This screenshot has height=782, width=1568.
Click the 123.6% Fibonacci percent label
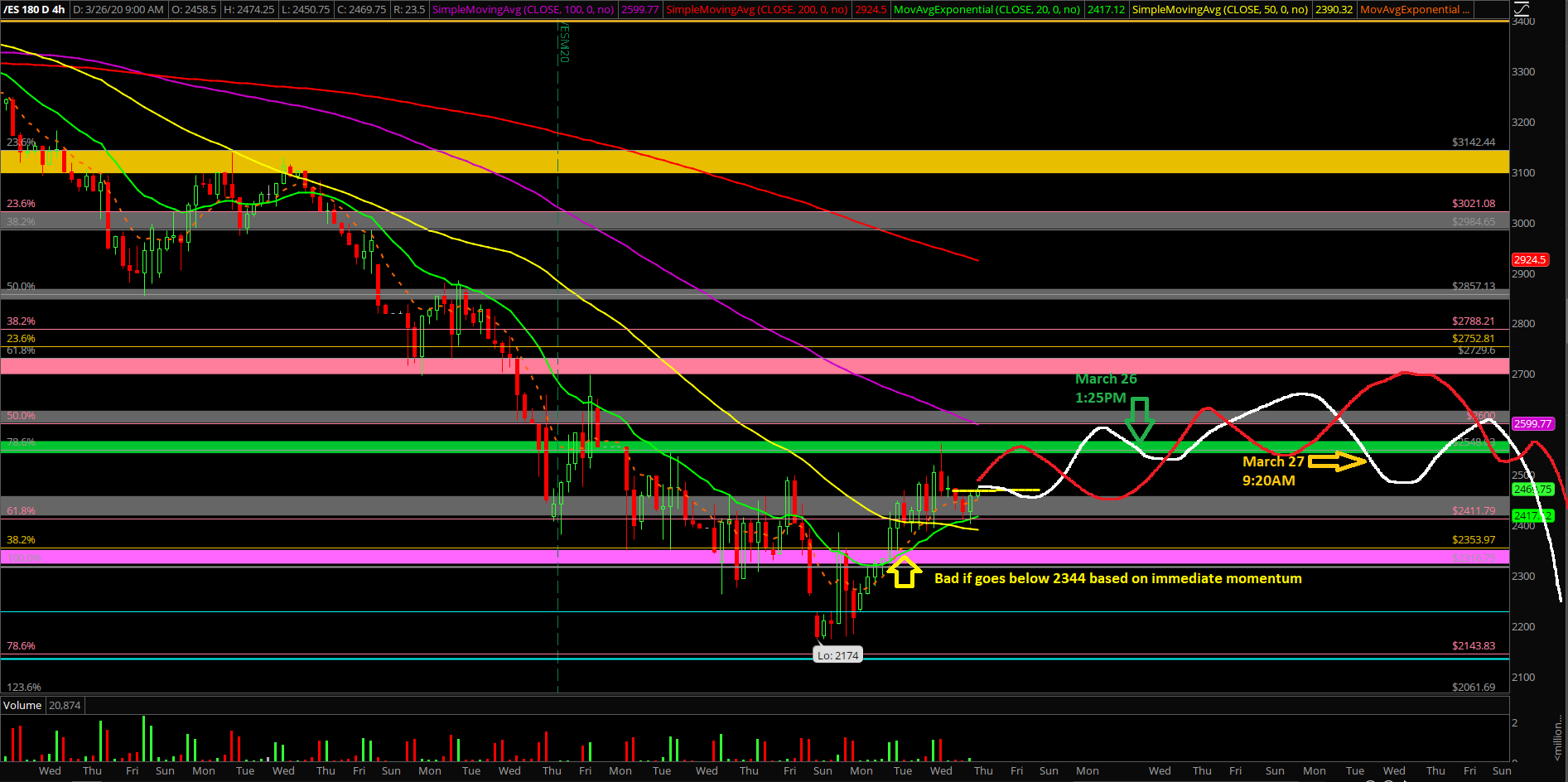pos(24,687)
